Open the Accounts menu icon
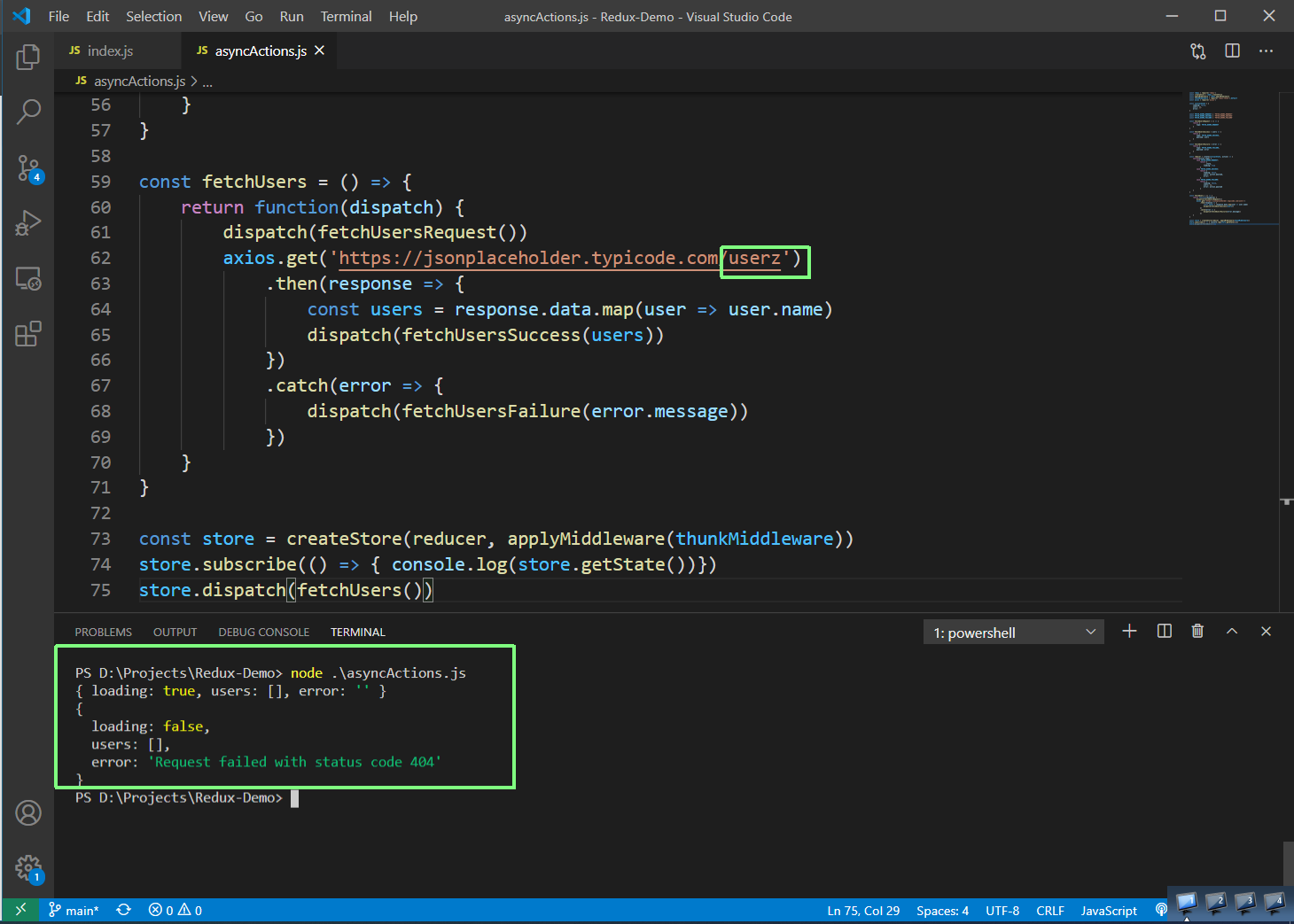The height and width of the screenshot is (924, 1294). coord(28,812)
